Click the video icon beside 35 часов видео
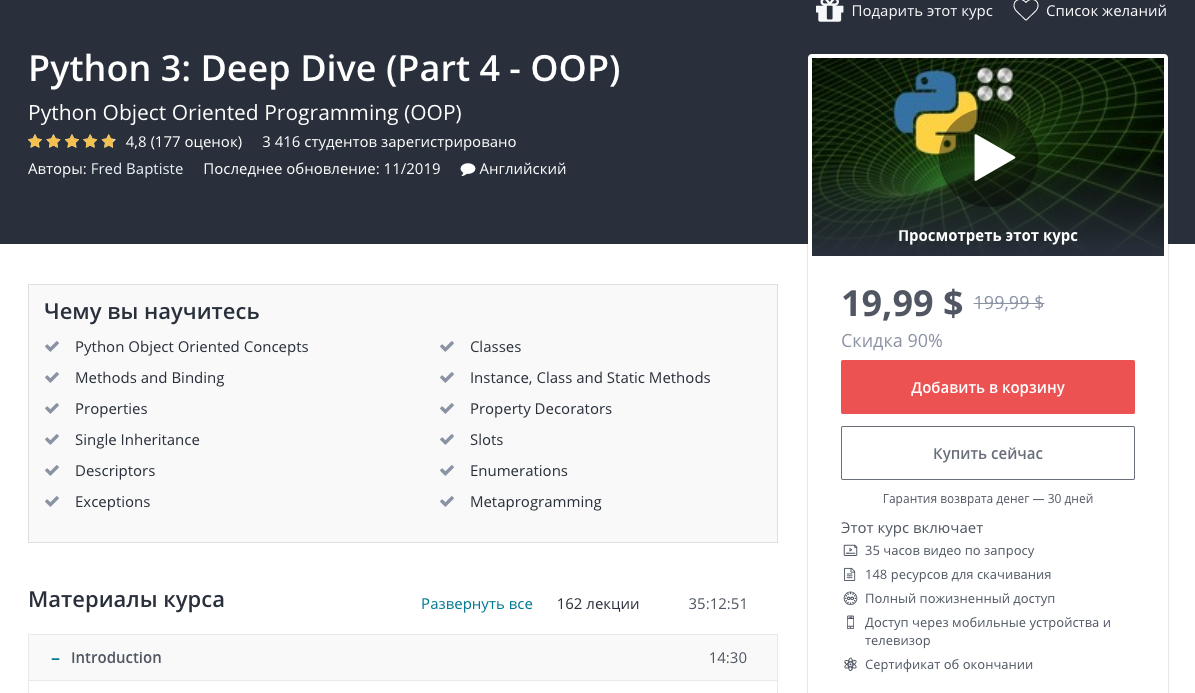The width and height of the screenshot is (1195, 693). (850, 550)
